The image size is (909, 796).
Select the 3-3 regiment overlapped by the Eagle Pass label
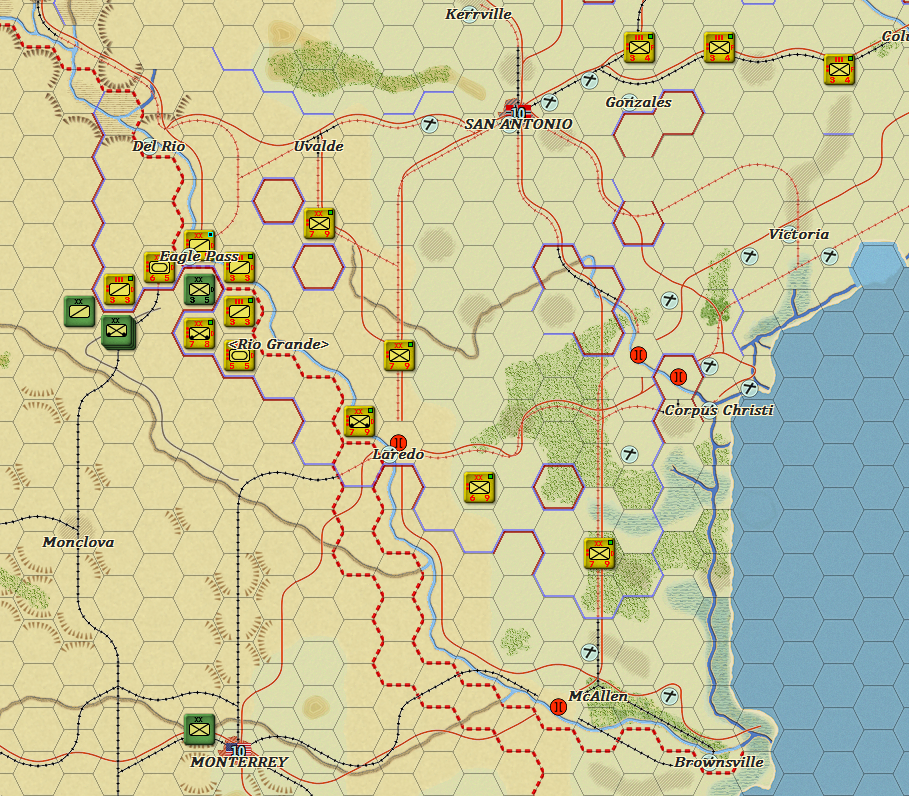[239, 268]
